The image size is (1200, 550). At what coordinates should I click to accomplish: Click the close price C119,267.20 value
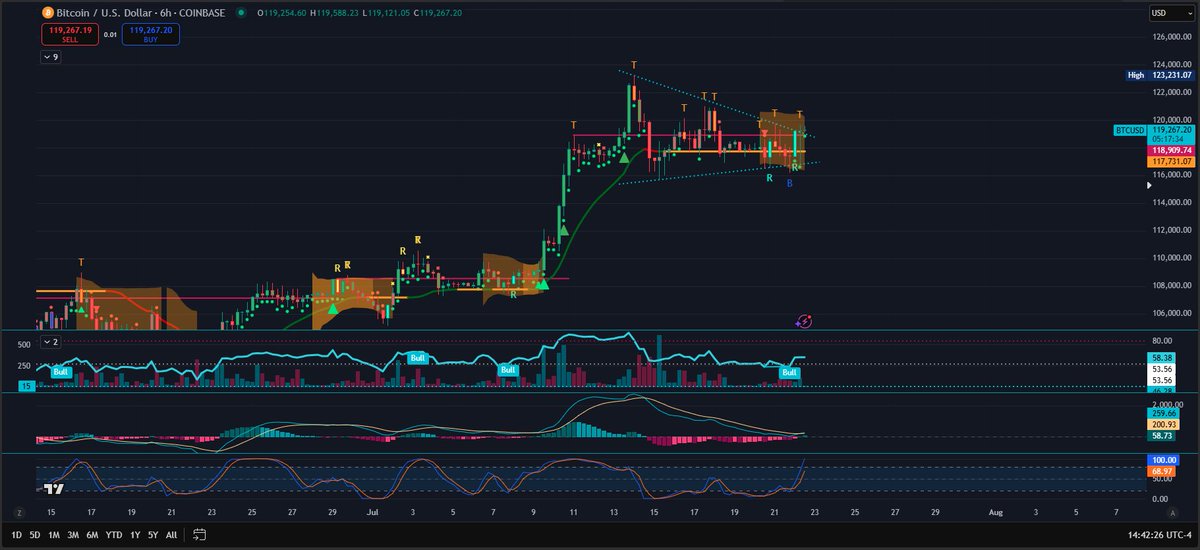click(439, 13)
